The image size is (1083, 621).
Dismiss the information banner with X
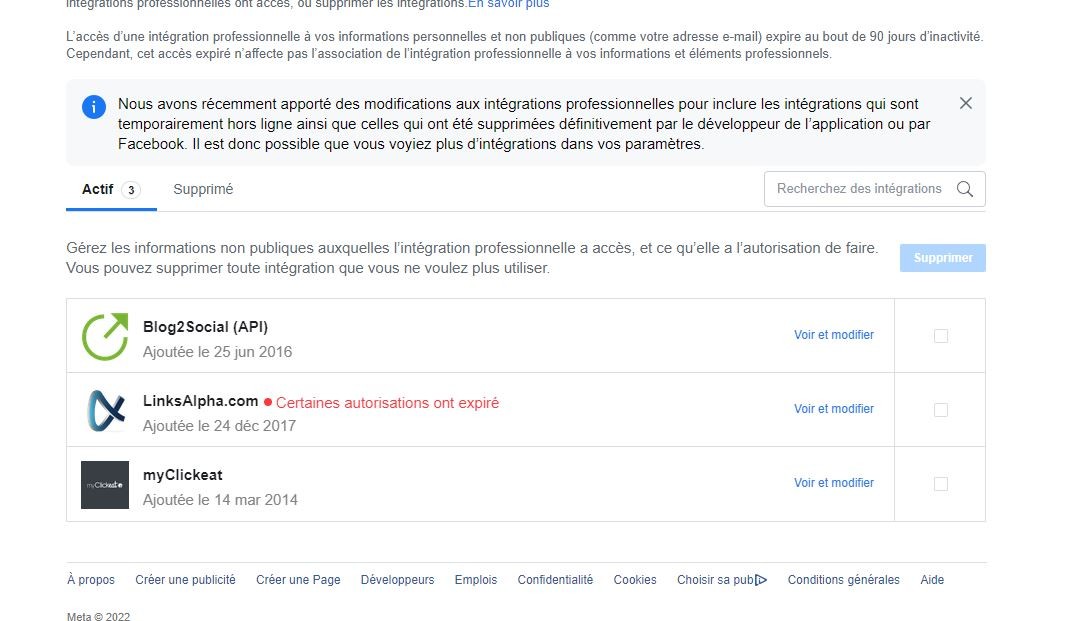(x=965, y=103)
